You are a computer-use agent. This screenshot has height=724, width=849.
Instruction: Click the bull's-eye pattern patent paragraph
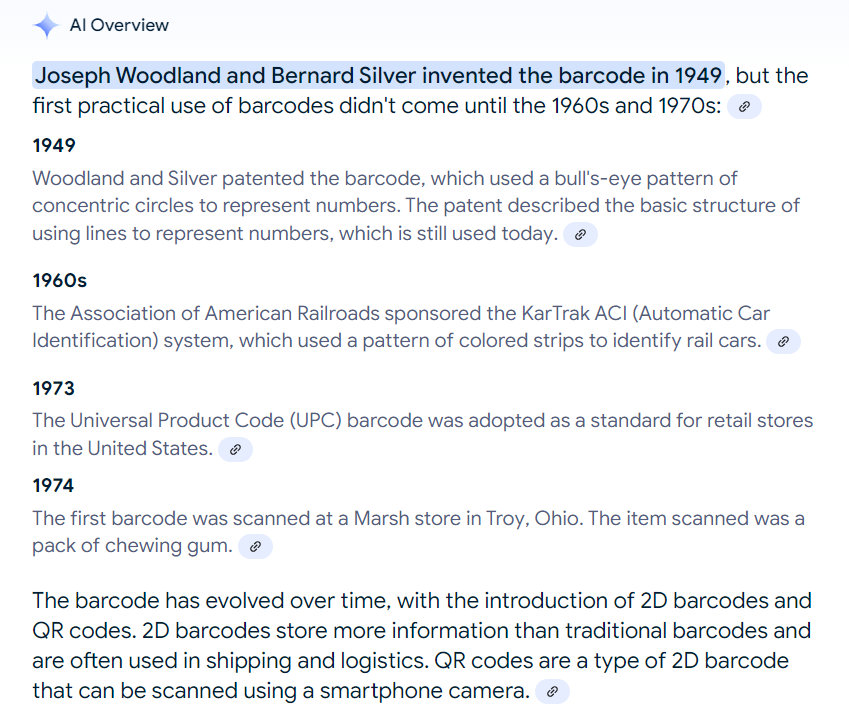pos(400,206)
